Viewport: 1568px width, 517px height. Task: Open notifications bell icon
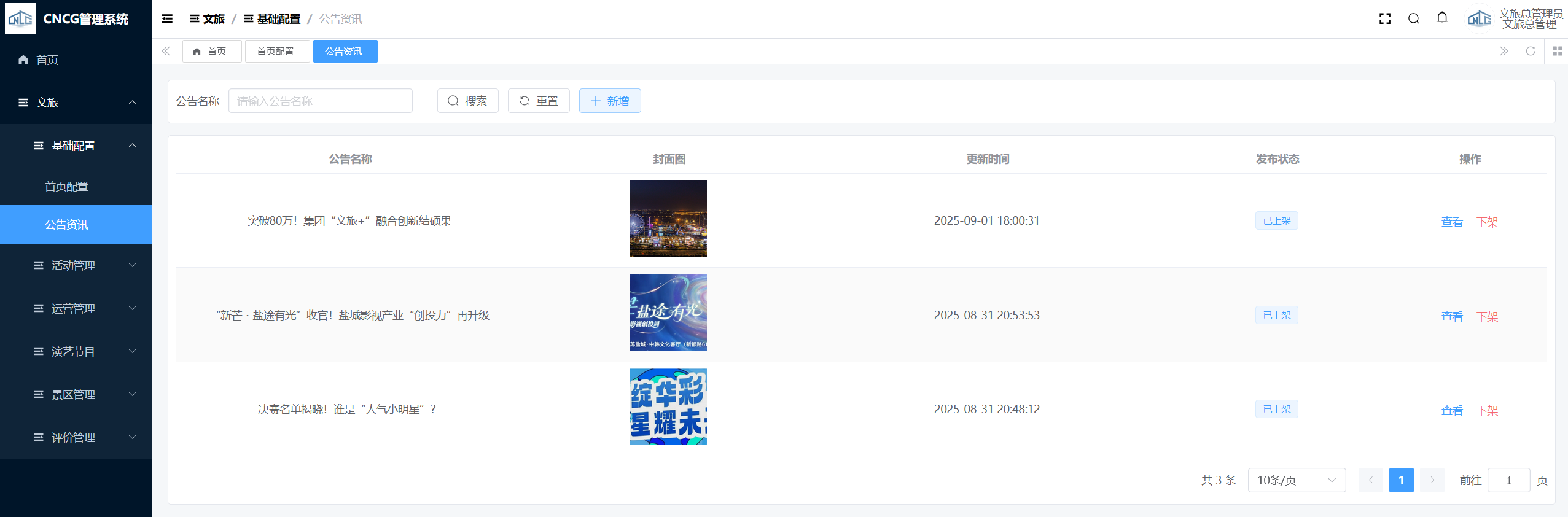coord(1442,18)
